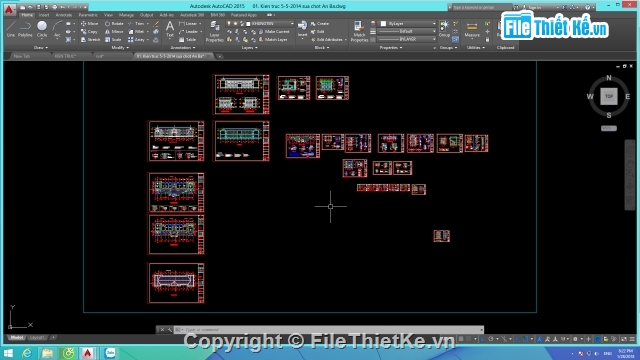
Task: Start the Measure utility
Action: click(x=472, y=29)
